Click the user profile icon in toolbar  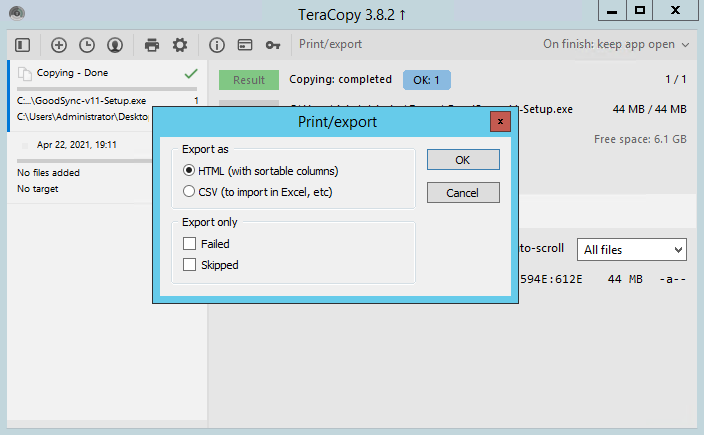coord(115,45)
